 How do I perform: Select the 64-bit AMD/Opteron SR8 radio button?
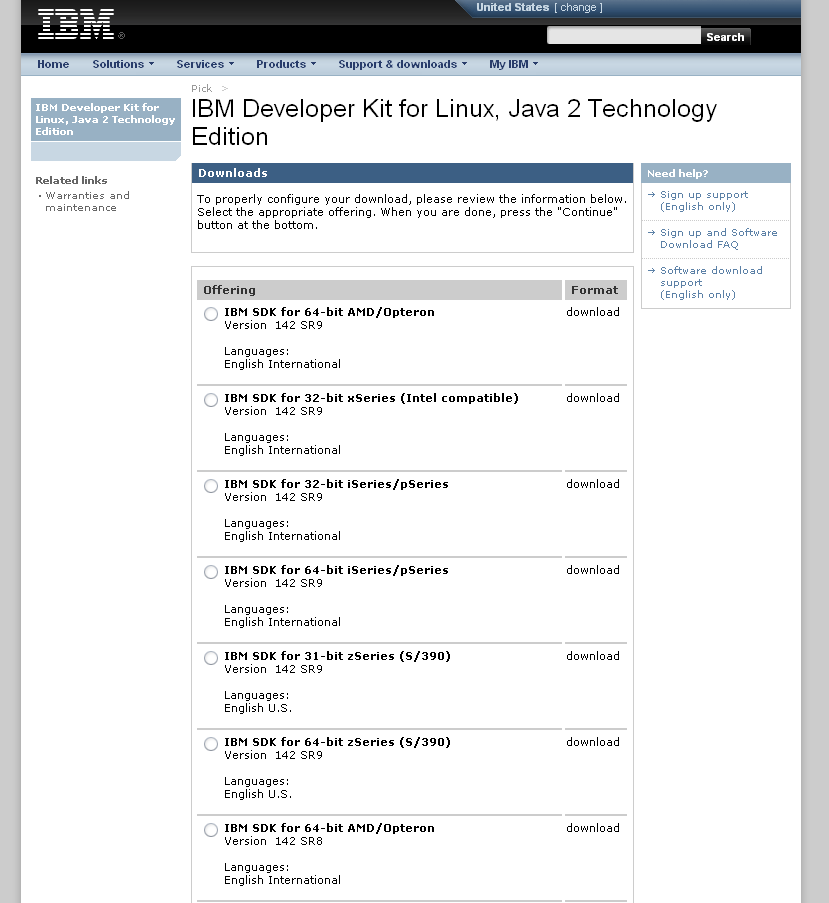[x=211, y=830]
